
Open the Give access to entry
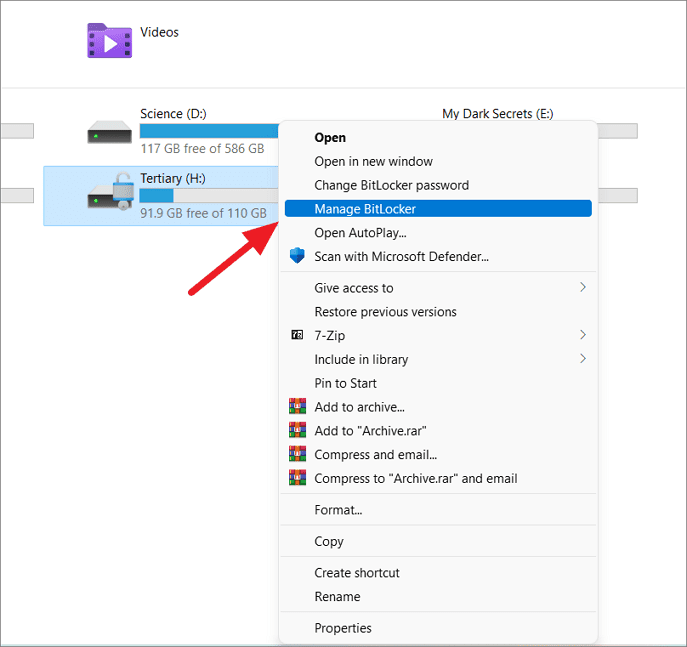(x=438, y=288)
